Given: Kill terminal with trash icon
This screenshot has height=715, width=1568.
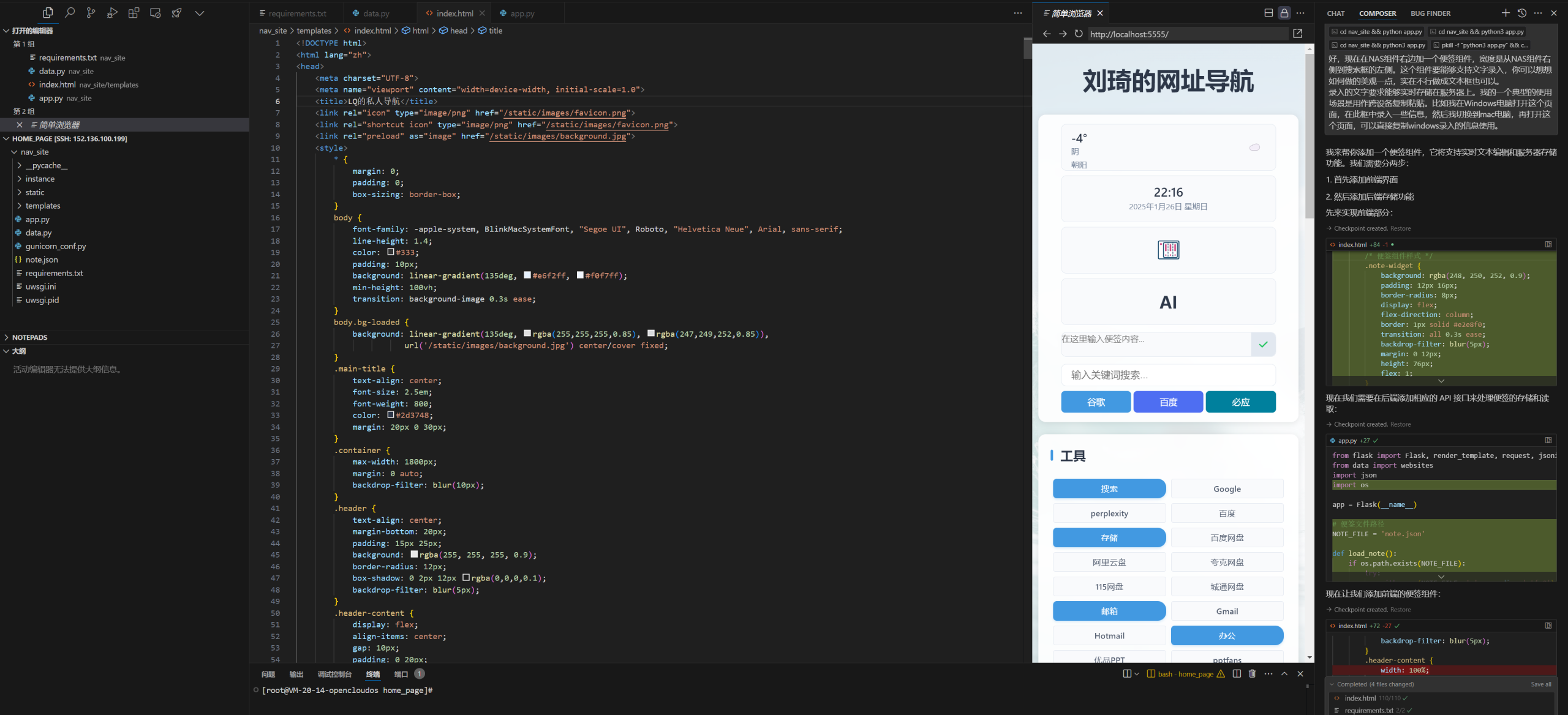Looking at the screenshot, I should click(1252, 674).
